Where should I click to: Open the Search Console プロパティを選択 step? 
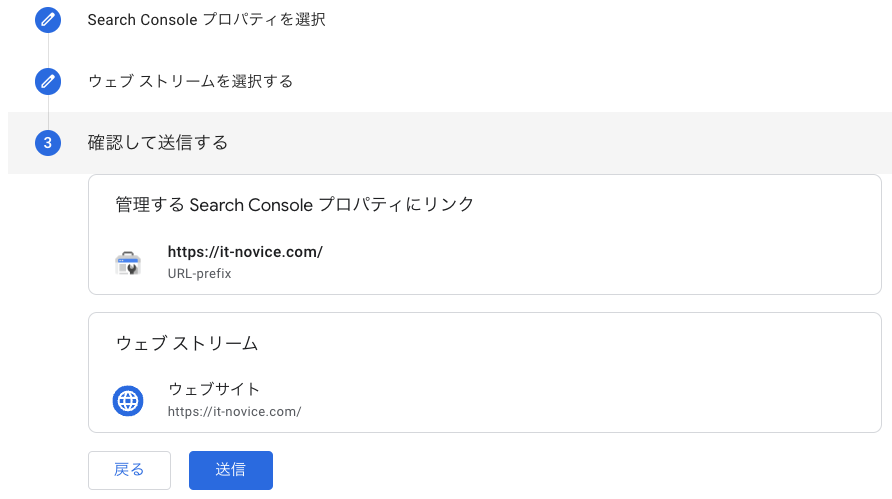point(207,20)
